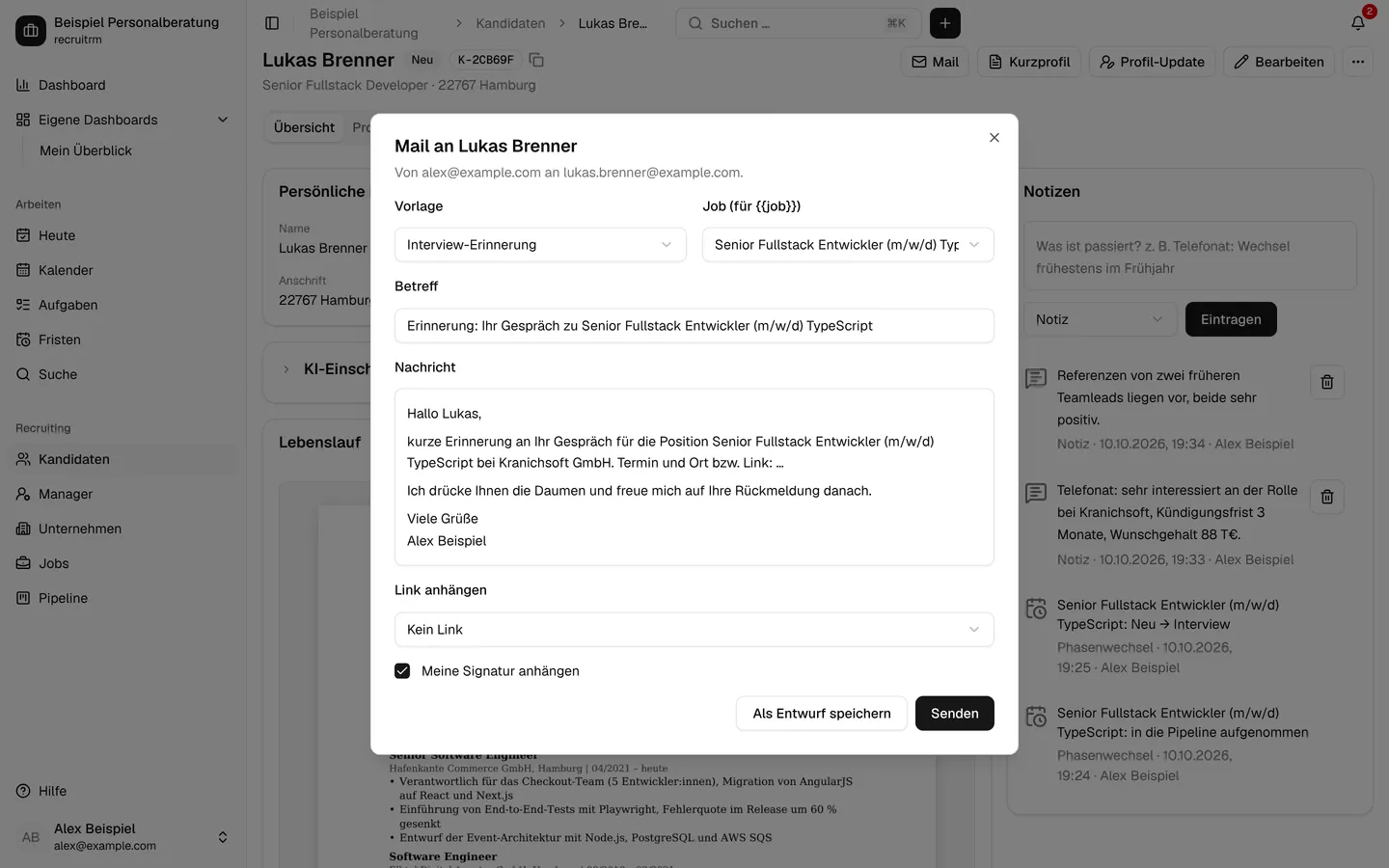Click the plus quick-create button
This screenshot has width=1389, height=868.
click(x=945, y=23)
